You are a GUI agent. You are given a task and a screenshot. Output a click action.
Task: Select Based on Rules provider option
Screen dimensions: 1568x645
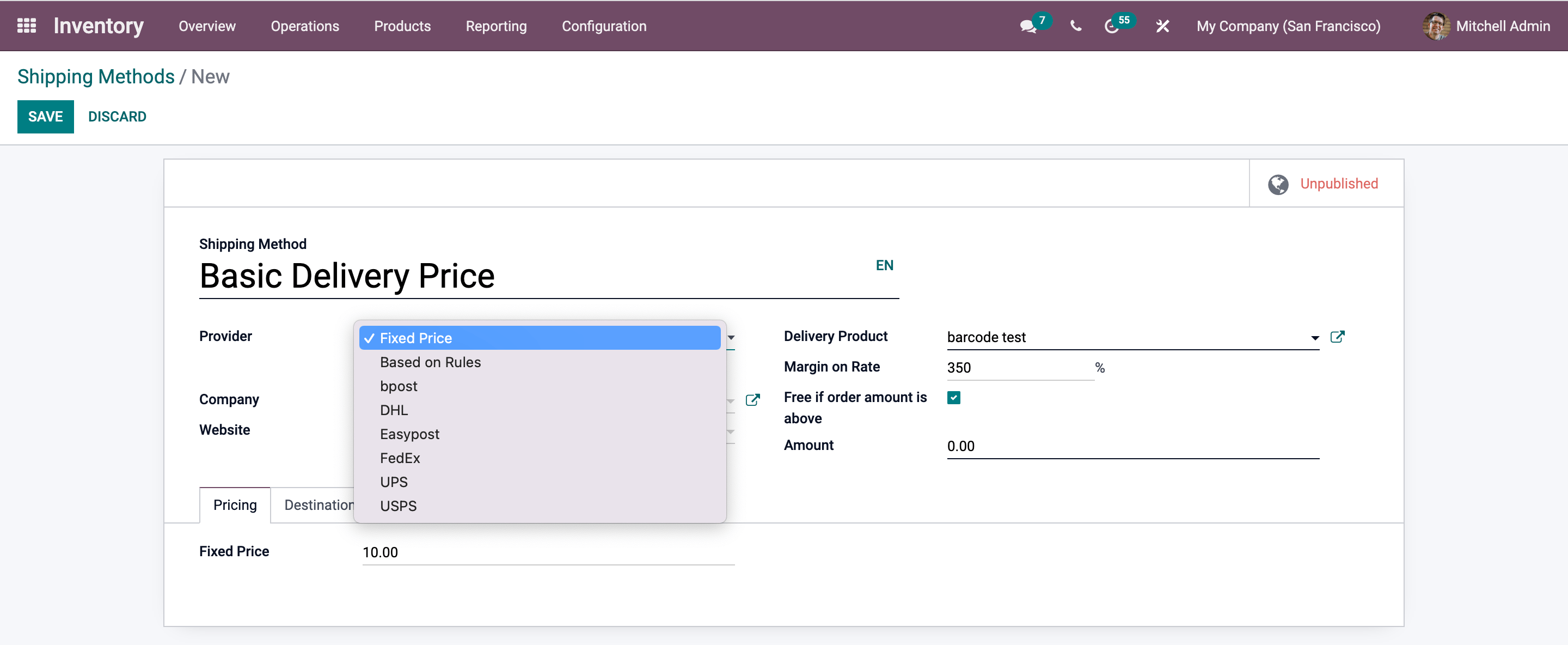click(430, 362)
